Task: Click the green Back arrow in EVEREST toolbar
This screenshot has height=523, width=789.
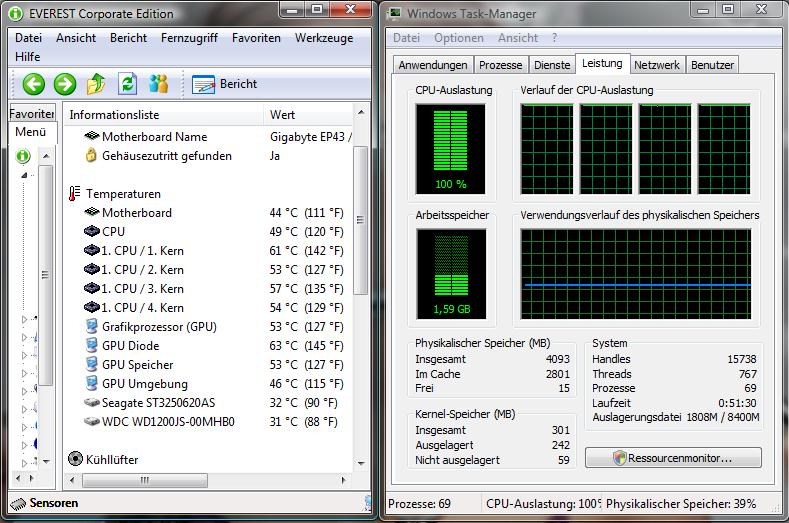Action: tap(34, 84)
